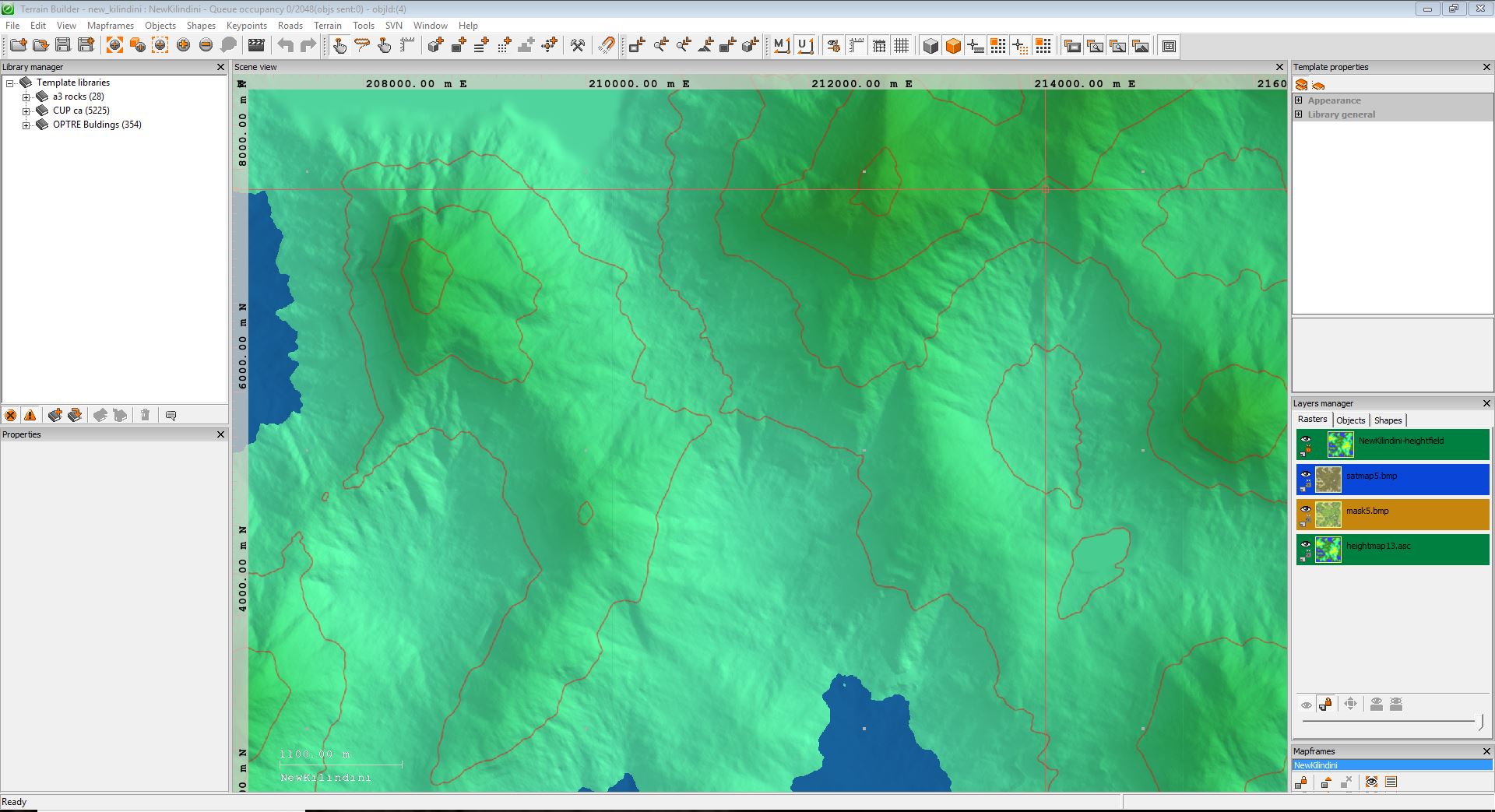
Task: Click the last toolbar frame-window icon
Action: tap(1169, 45)
